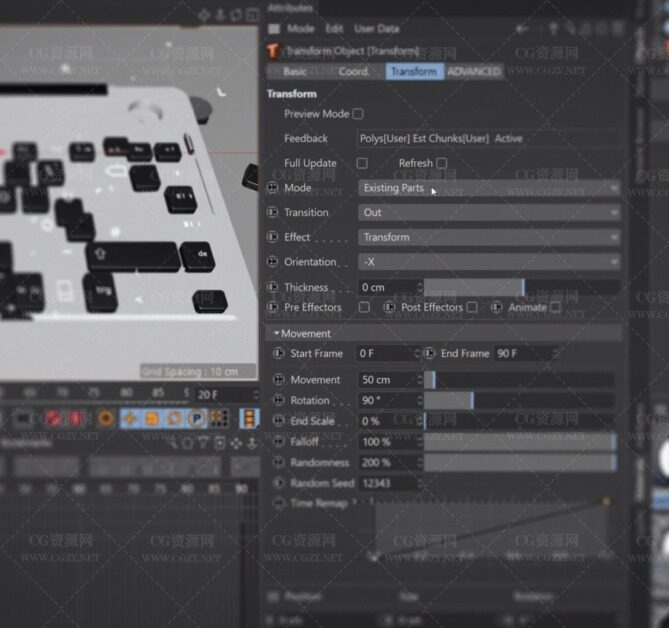
Task: Check the Pre Effectors box
Action: [x=364, y=308]
